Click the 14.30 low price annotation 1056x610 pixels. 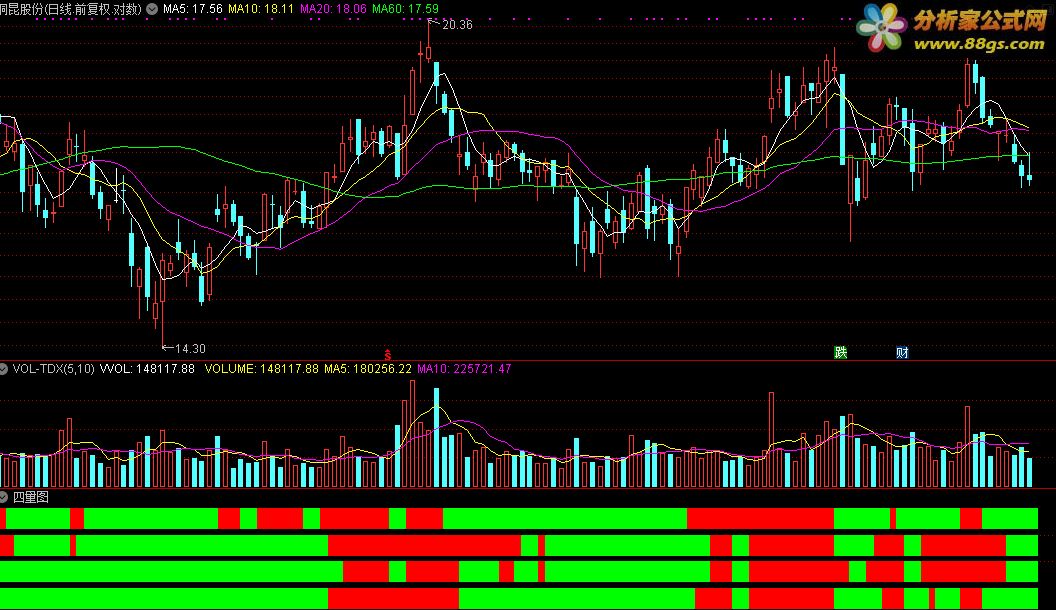(x=190, y=349)
